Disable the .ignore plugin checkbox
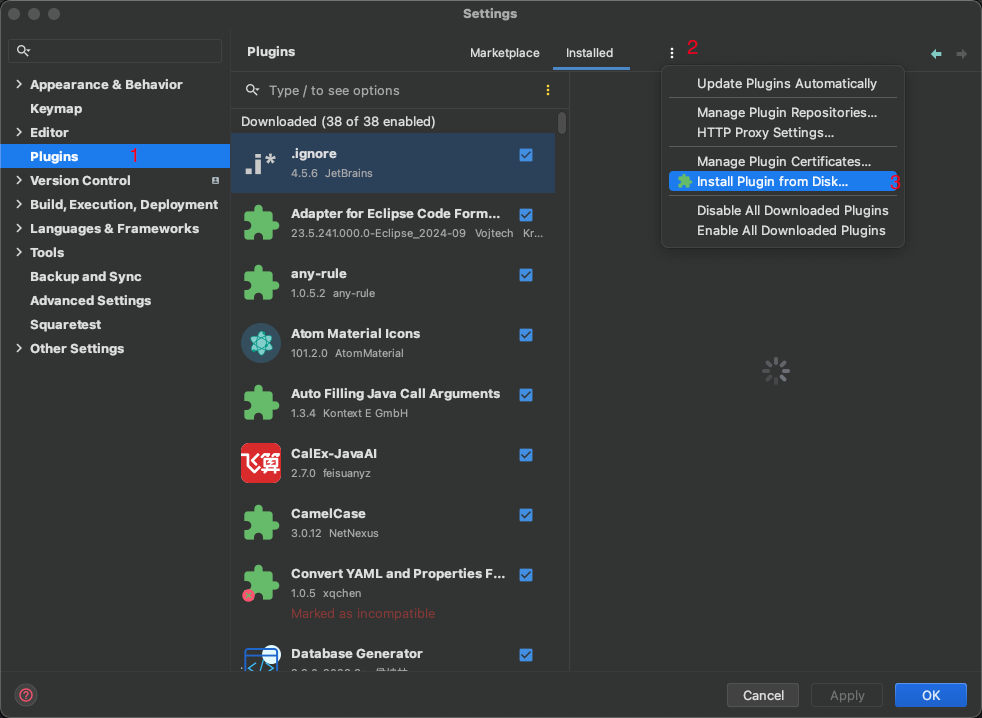 (x=525, y=155)
